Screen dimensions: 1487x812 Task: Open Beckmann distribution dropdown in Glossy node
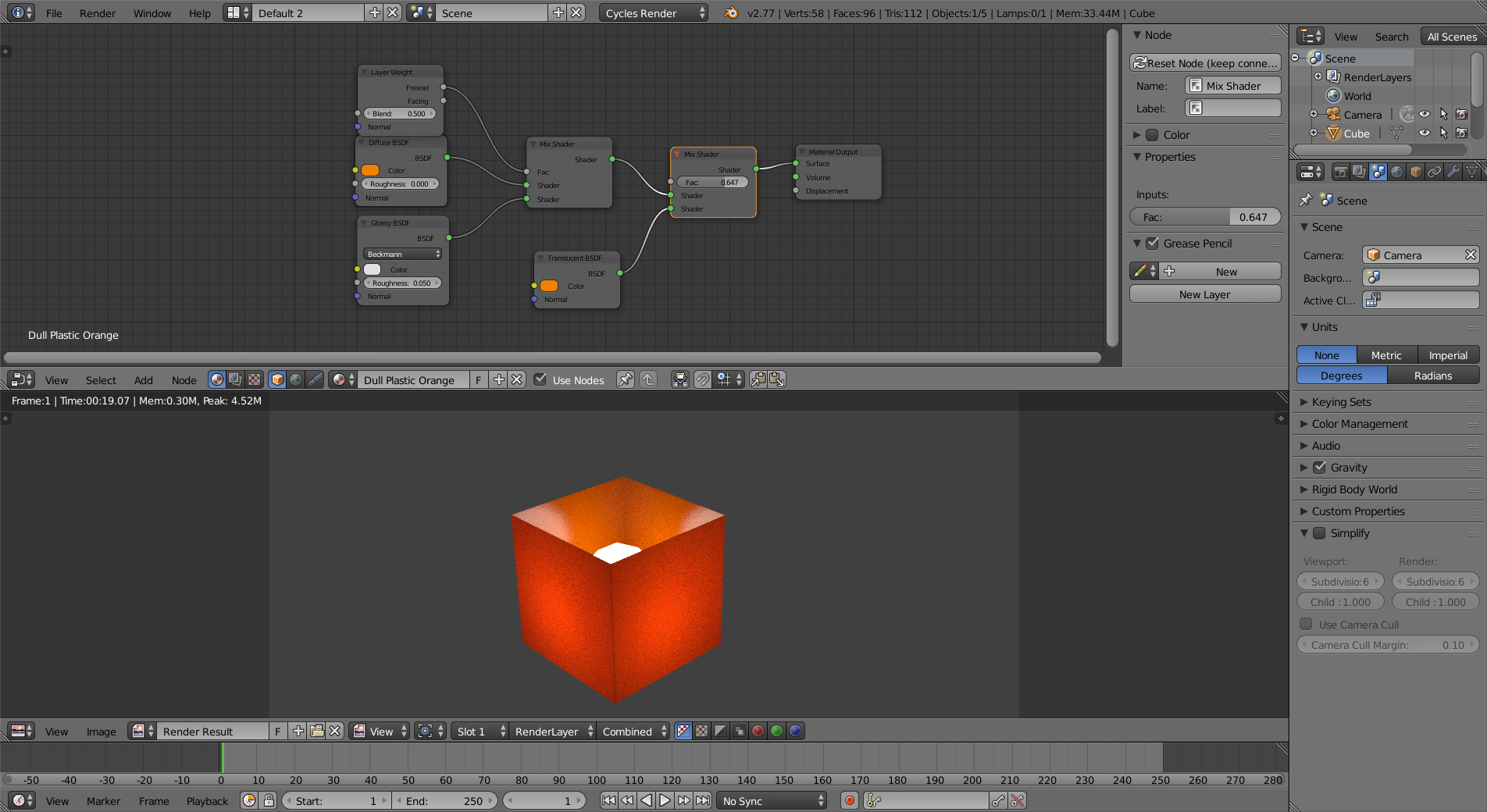[403, 254]
